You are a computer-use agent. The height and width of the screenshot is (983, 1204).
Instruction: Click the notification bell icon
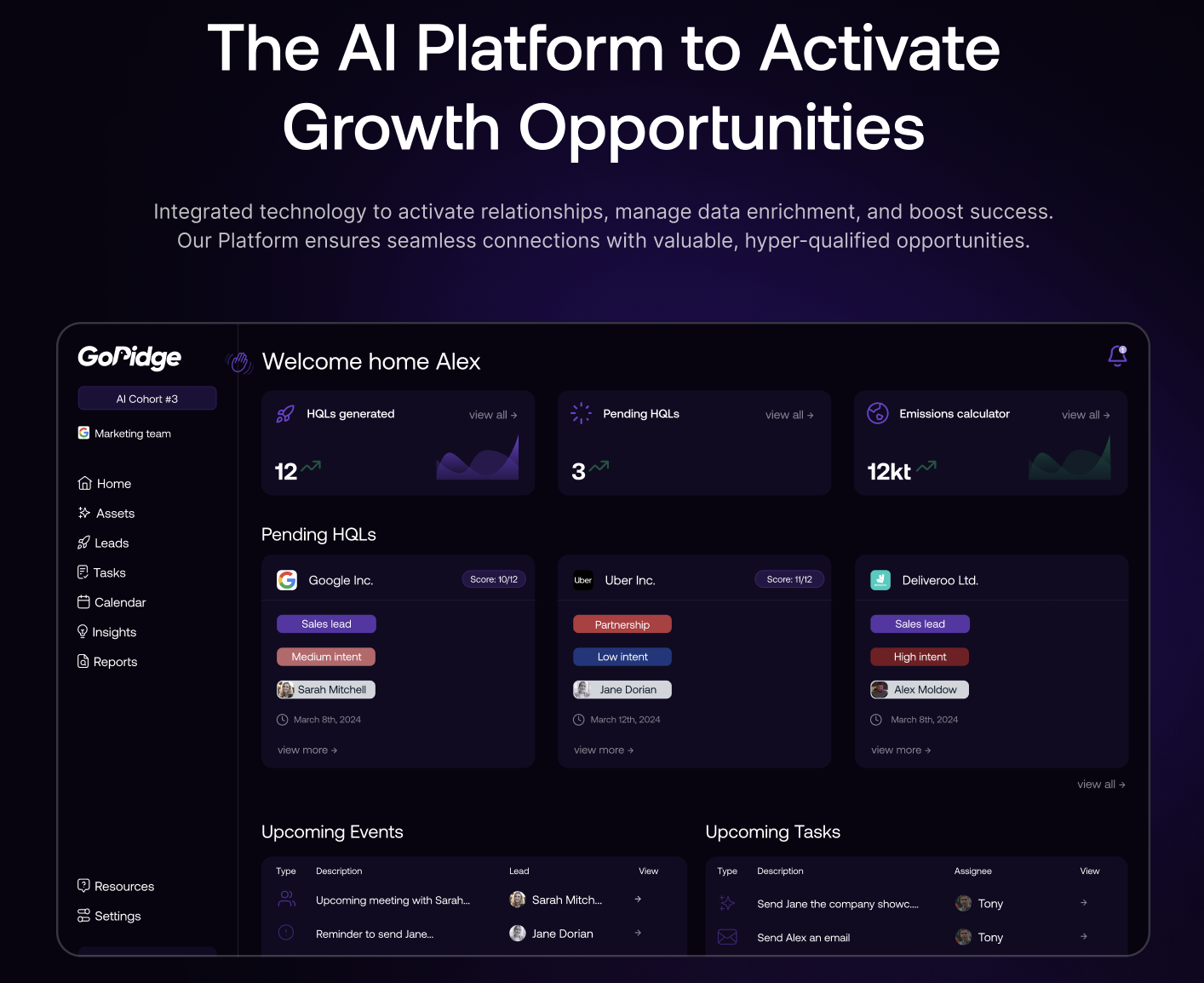(1117, 356)
